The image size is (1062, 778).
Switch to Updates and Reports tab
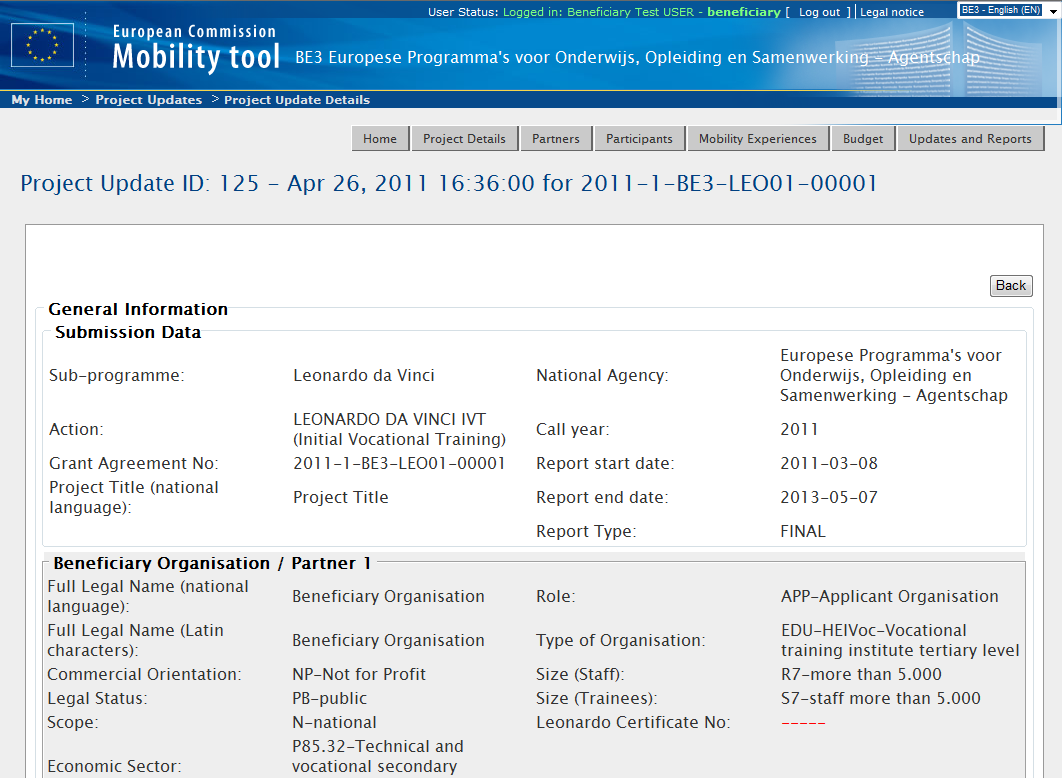coord(970,139)
